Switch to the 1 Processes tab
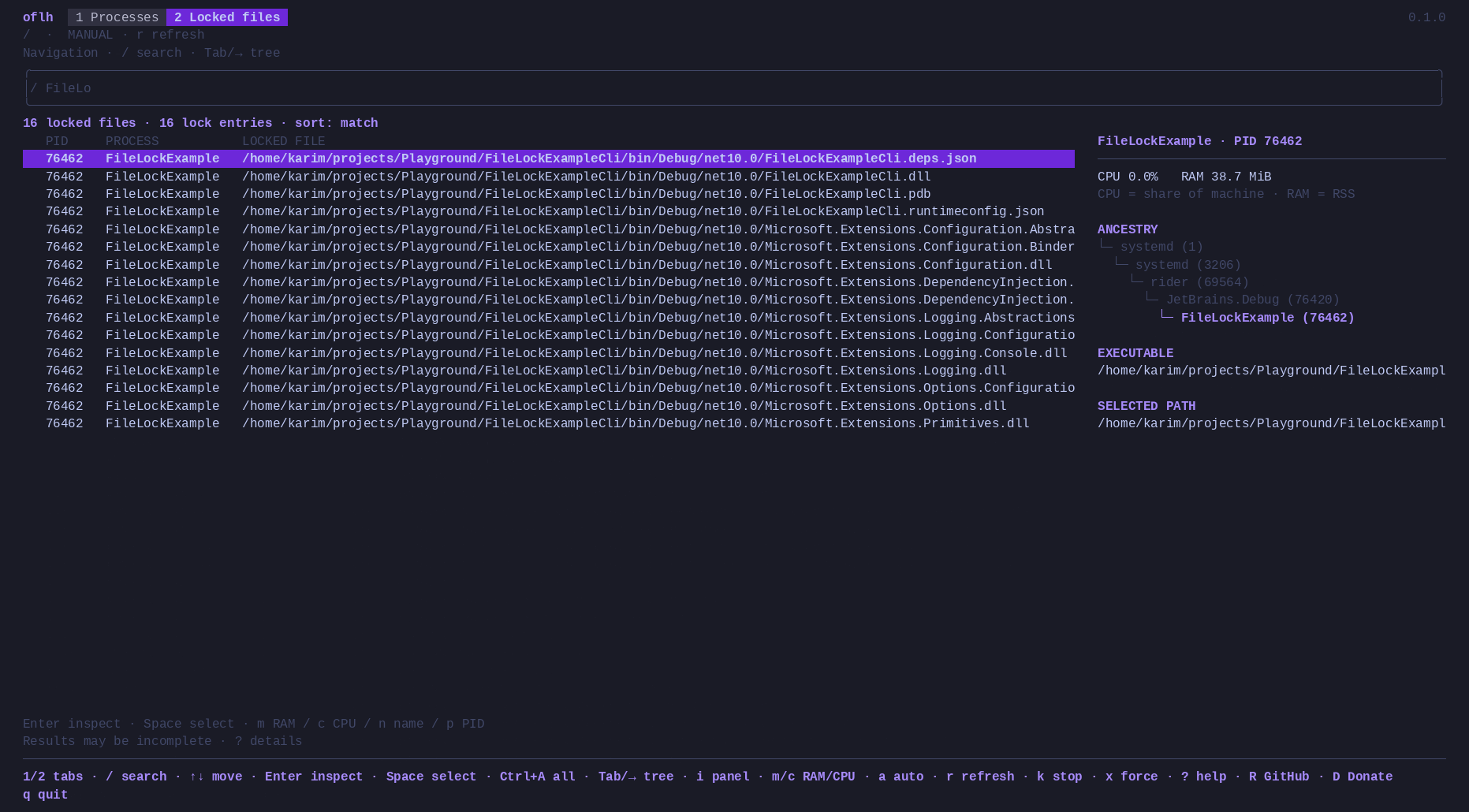Screen dimensions: 1469x812 click(x=117, y=17)
